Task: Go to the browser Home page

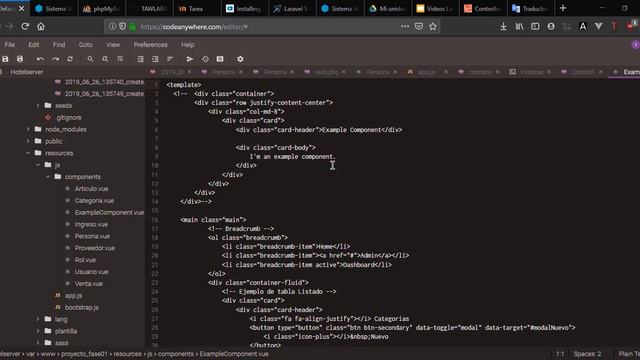Action: (41, 27)
